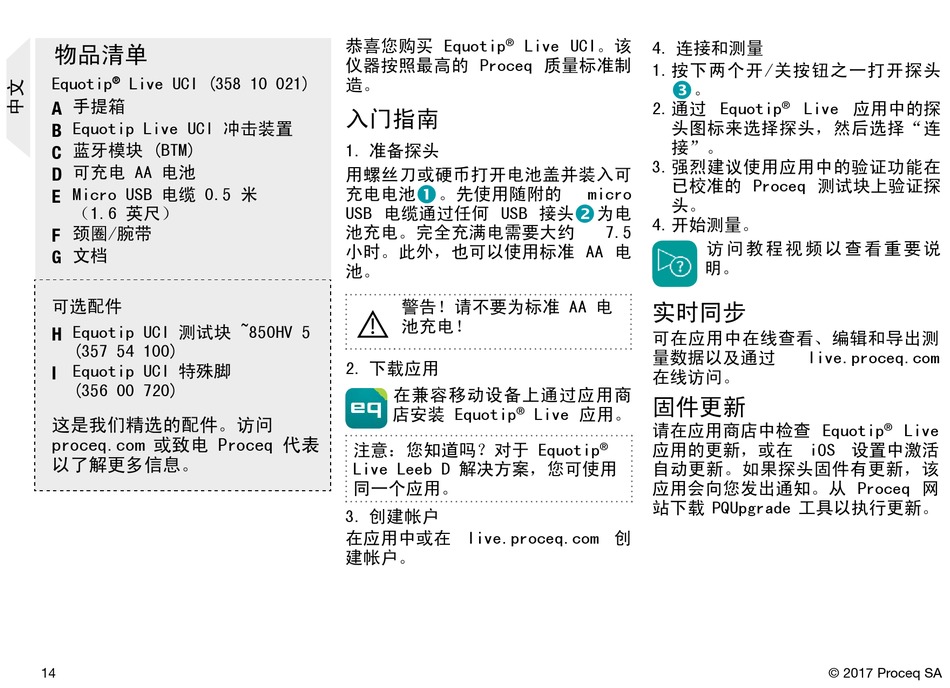Click page number '14'
The image size is (950, 688).
pos(48,673)
